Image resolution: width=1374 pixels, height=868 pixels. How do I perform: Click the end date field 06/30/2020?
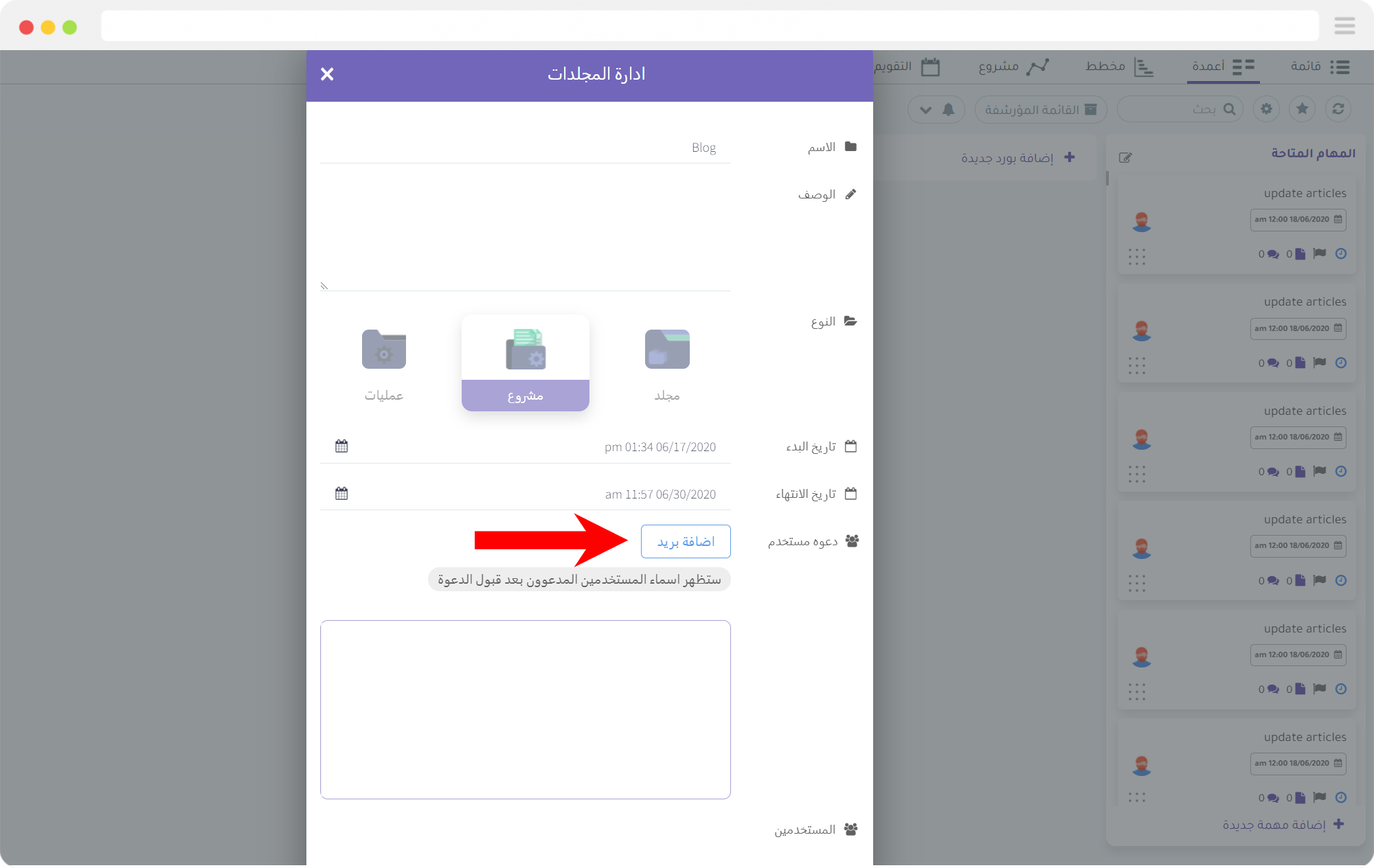(x=526, y=494)
